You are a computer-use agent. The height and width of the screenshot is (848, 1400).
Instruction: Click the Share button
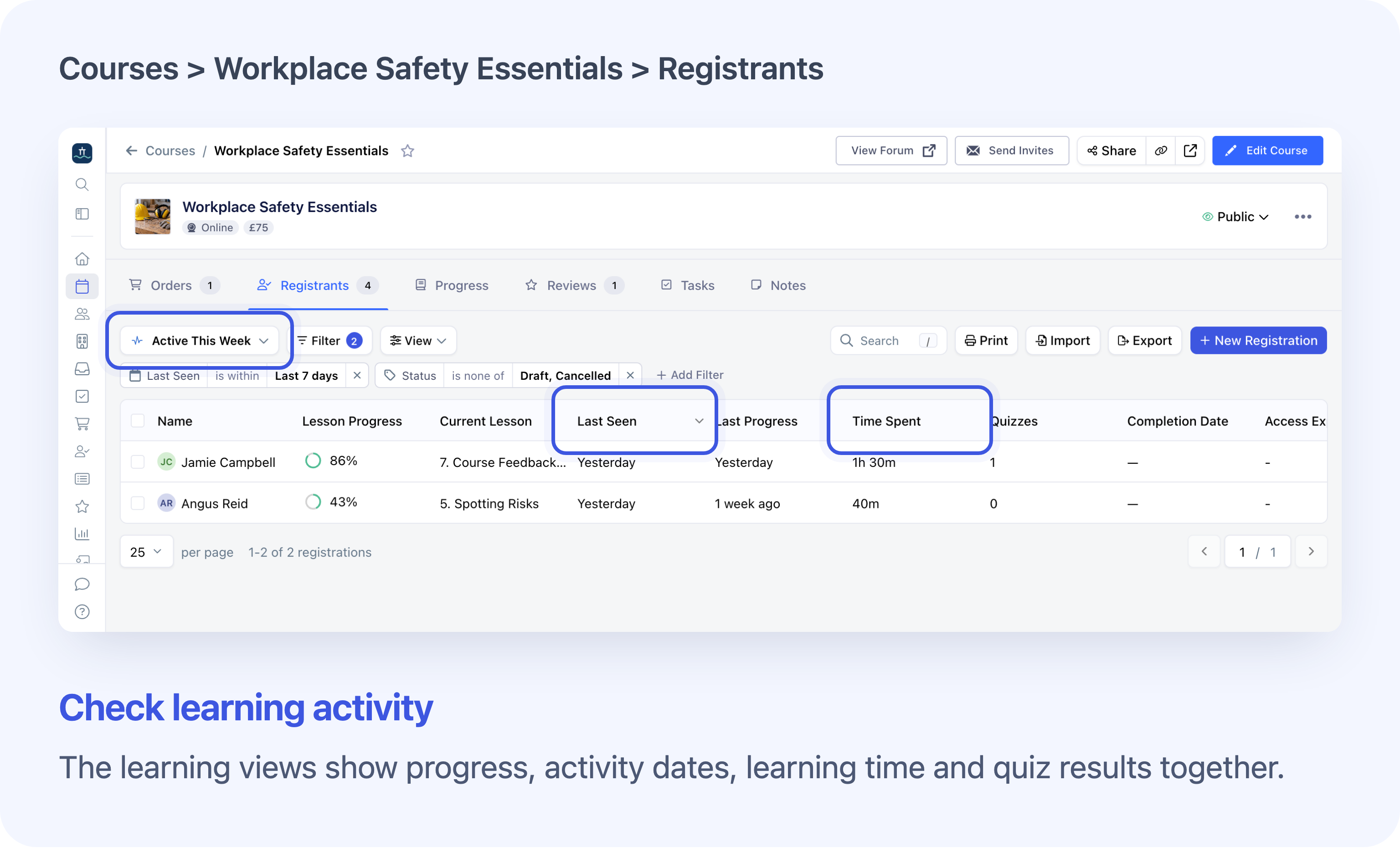click(x=1112, y=150)
